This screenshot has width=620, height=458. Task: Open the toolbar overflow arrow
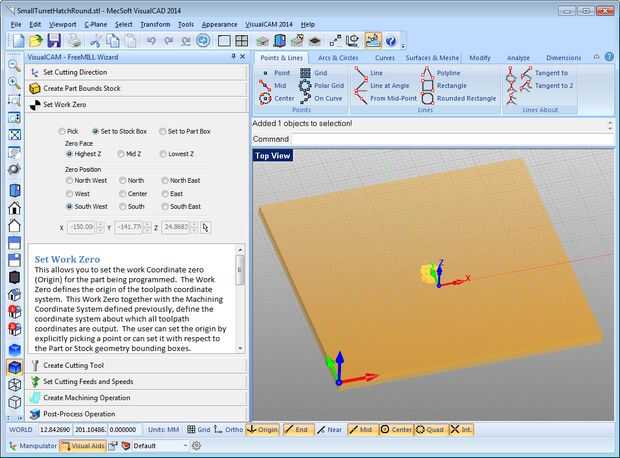(x=403, y=46)
